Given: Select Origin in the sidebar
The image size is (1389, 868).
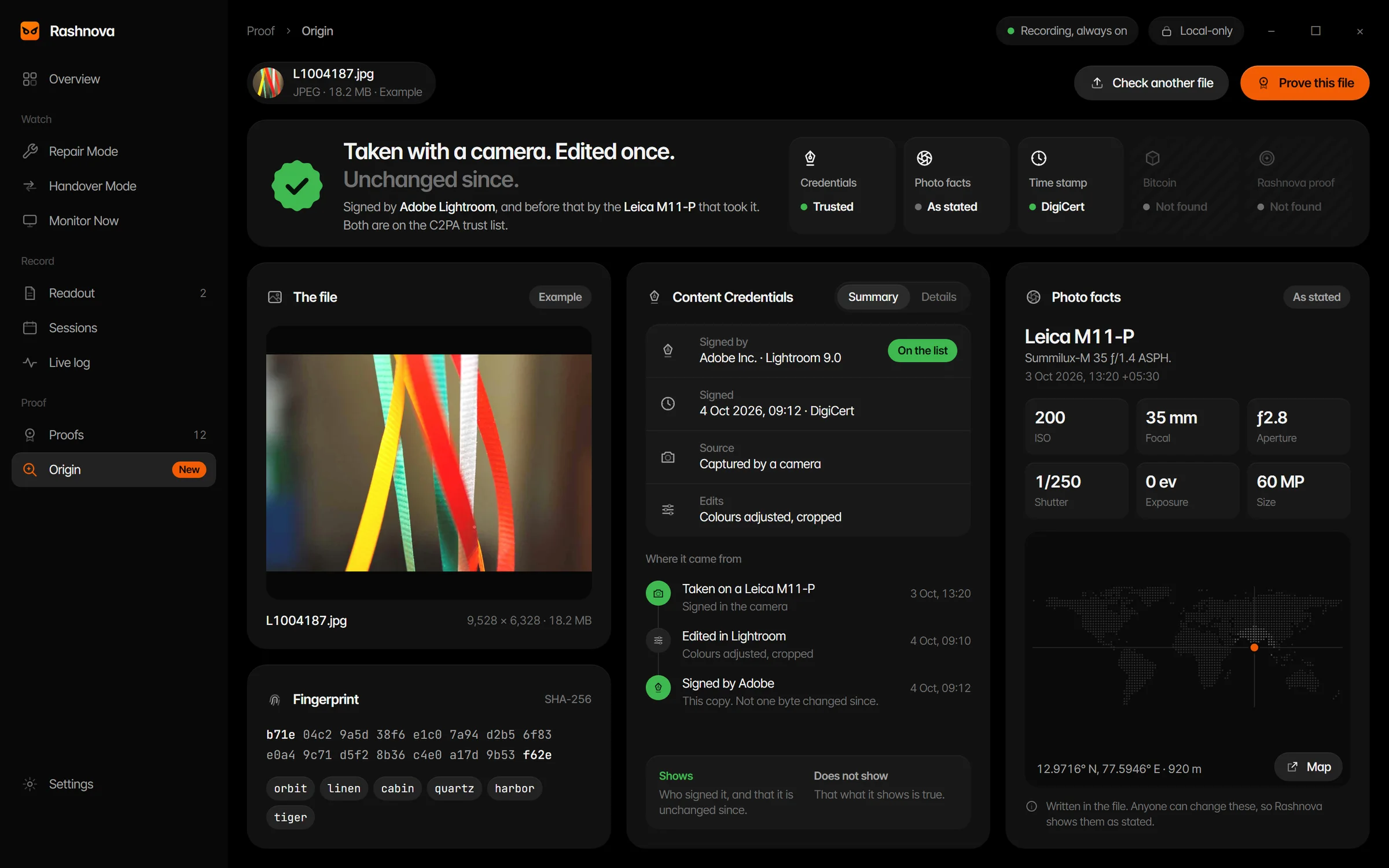Looking at the screenshot, I should click(114, 470).
